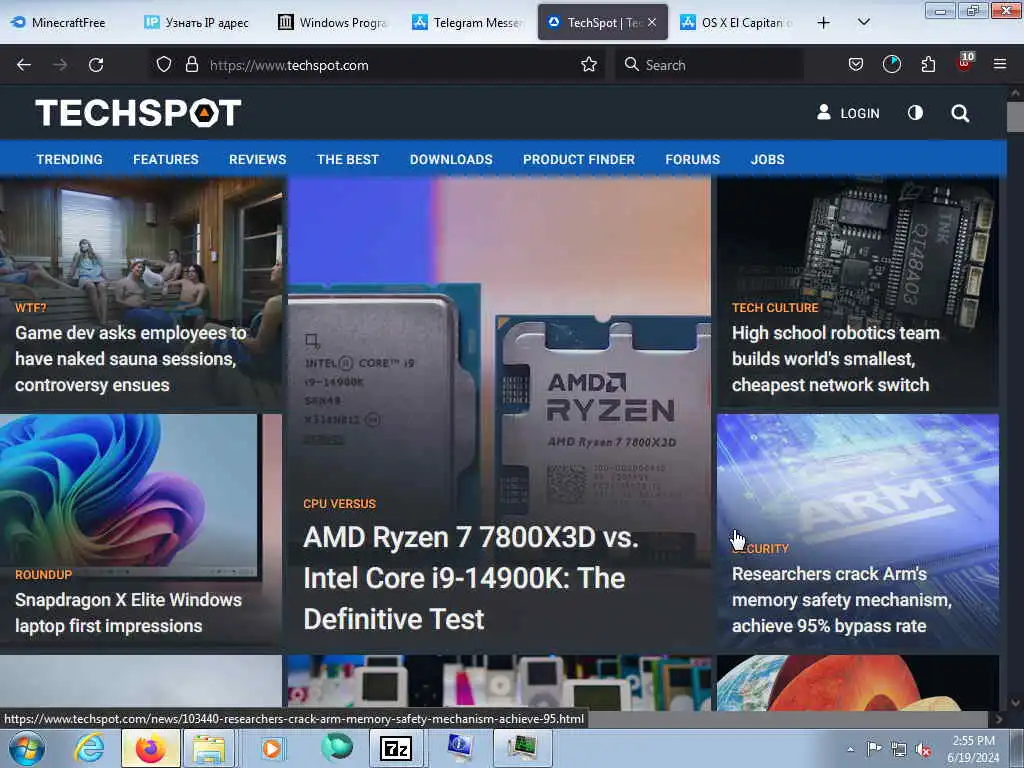Open the task manager taskbar icon

[x=522, y=748]
